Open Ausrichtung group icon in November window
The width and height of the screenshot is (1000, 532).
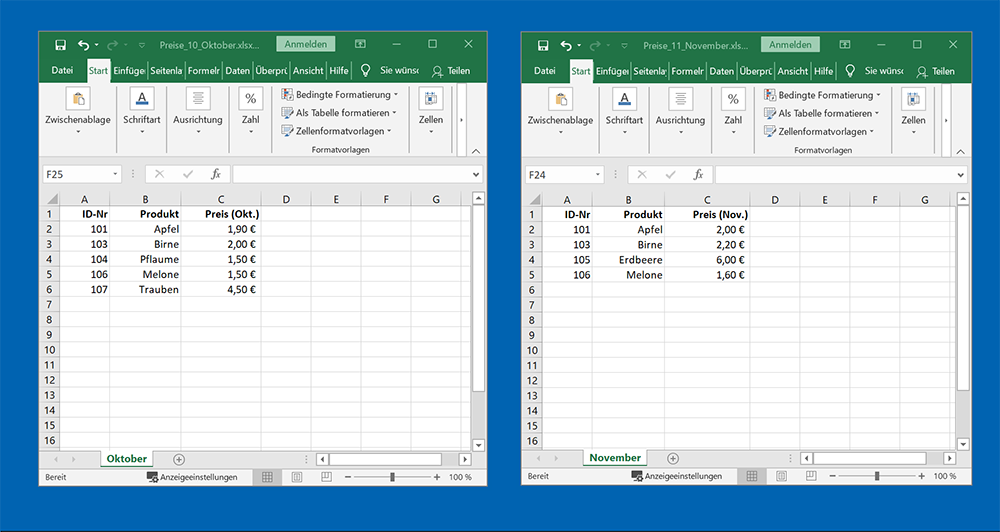[681, 99]
